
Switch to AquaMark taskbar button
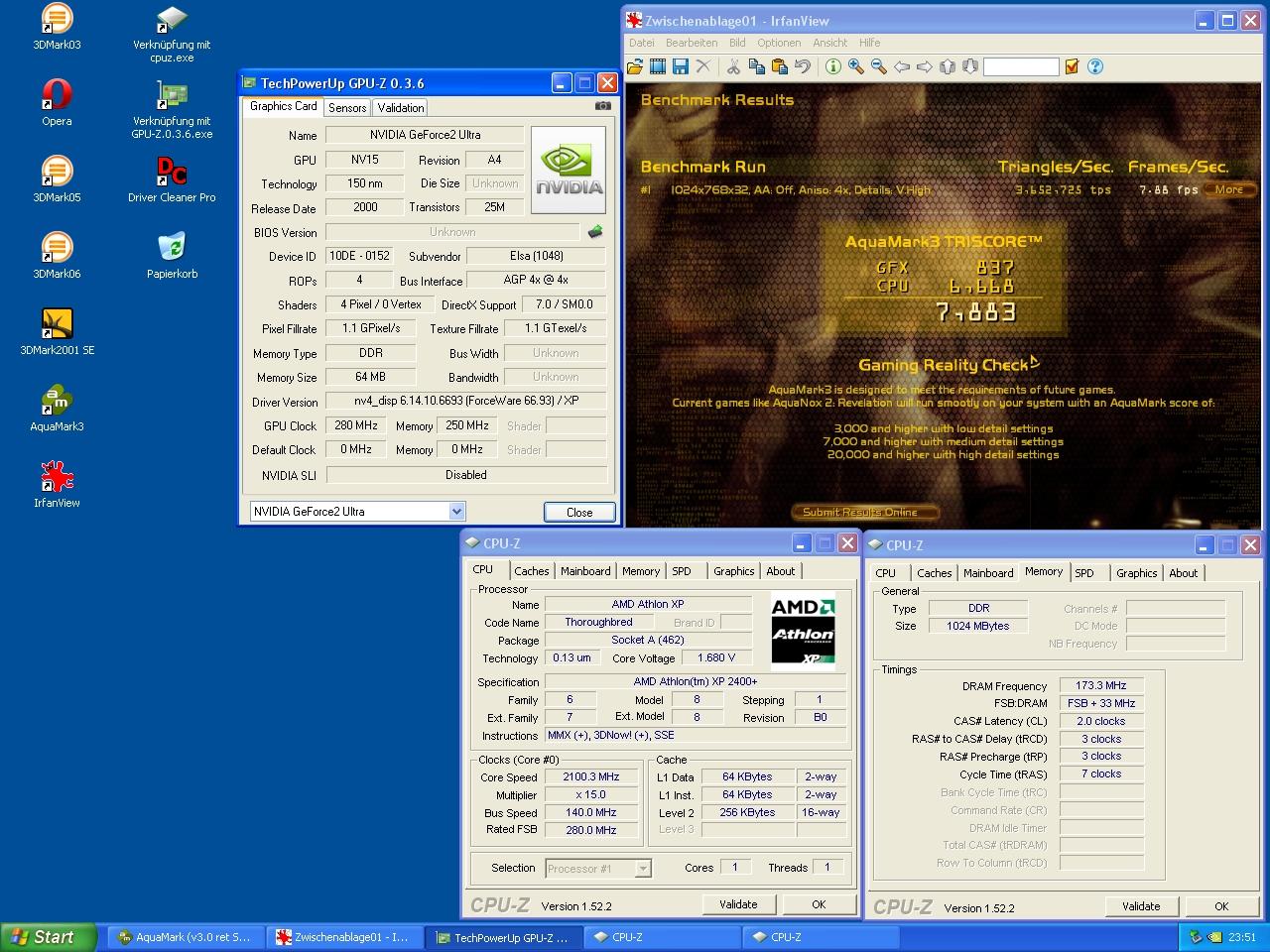click(187, 937)
